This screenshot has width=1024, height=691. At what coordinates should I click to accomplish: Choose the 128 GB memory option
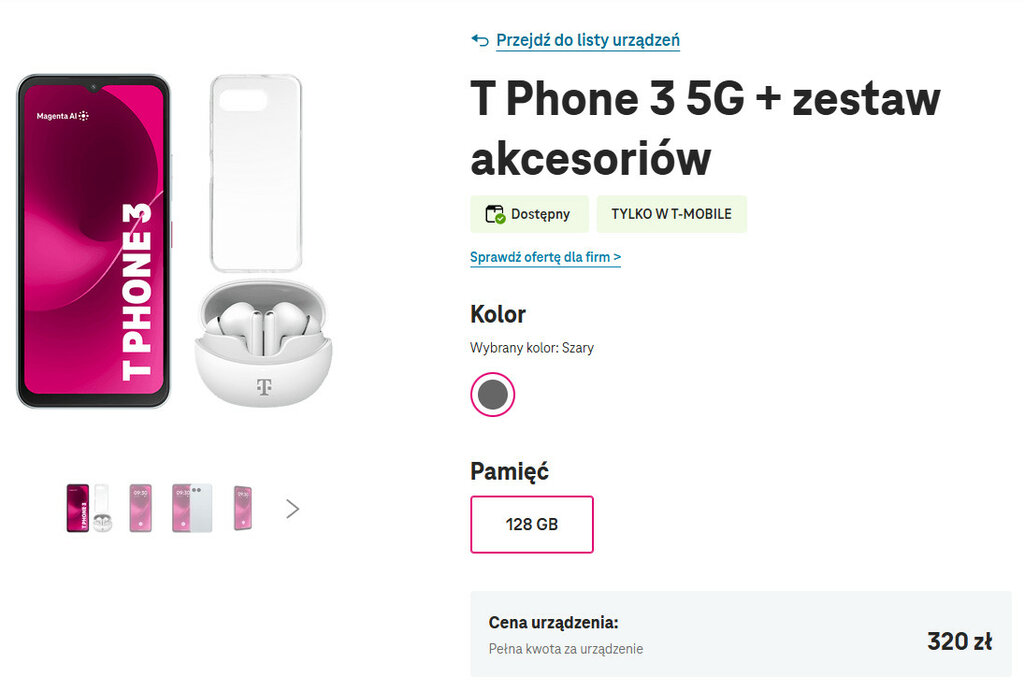click(x=532, y=524)
